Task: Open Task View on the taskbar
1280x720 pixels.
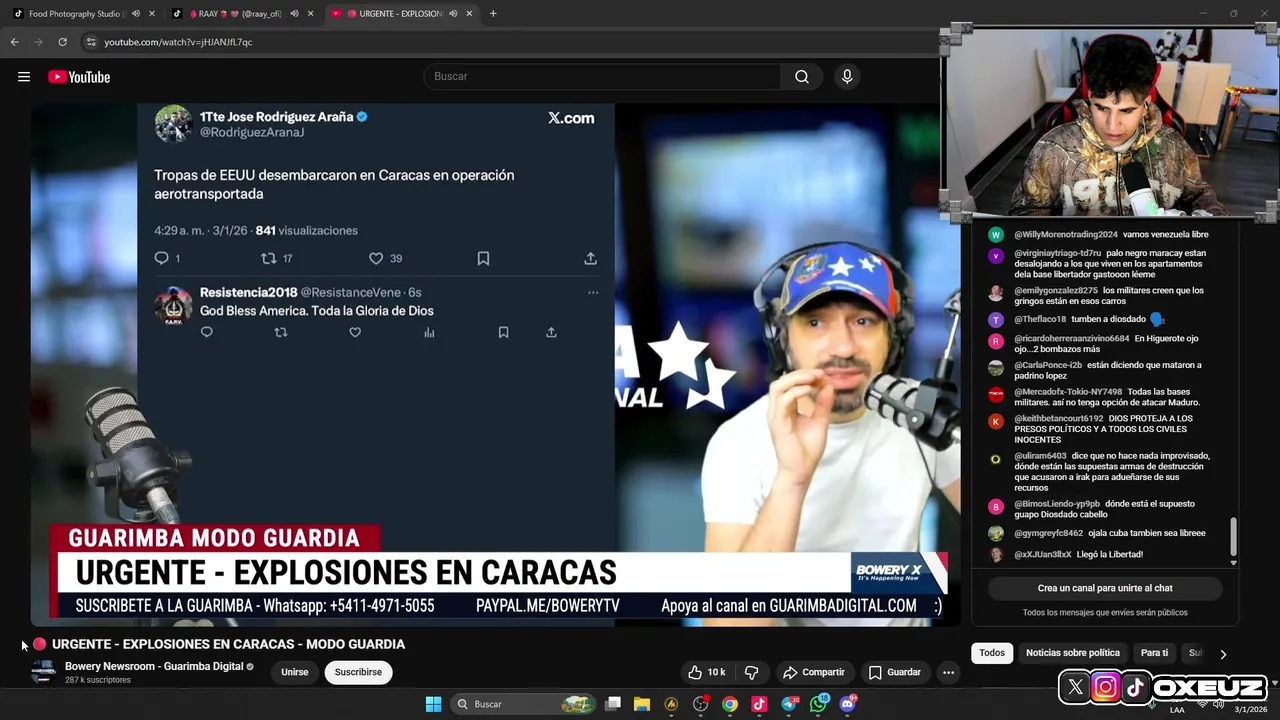Action: pos(613,704)
